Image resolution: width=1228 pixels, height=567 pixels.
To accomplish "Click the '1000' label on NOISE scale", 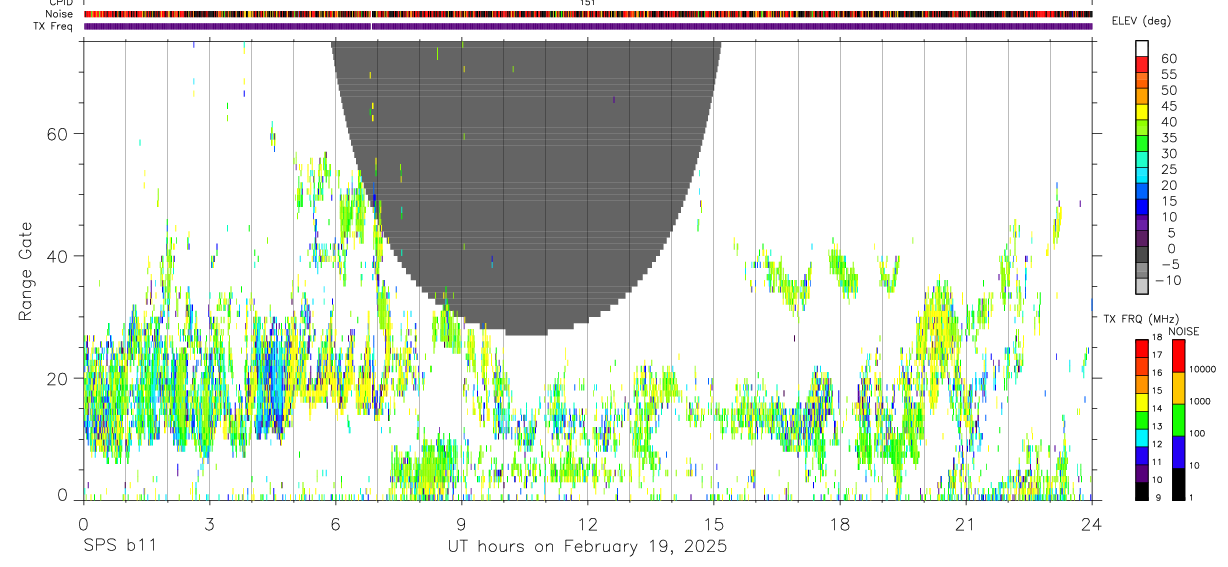I will tap(1199, 401).
